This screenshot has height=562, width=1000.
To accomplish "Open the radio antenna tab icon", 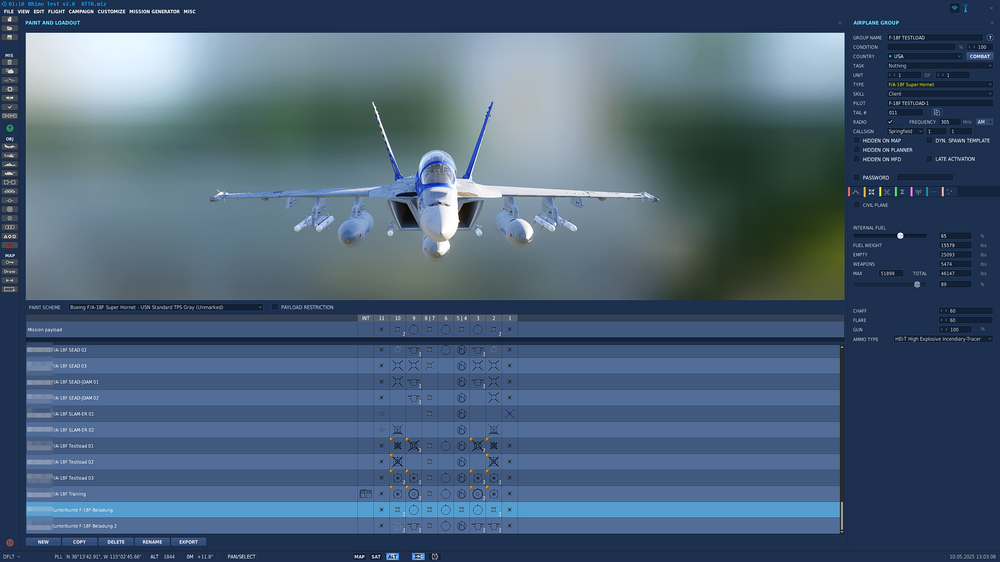I will coord(918,192).
